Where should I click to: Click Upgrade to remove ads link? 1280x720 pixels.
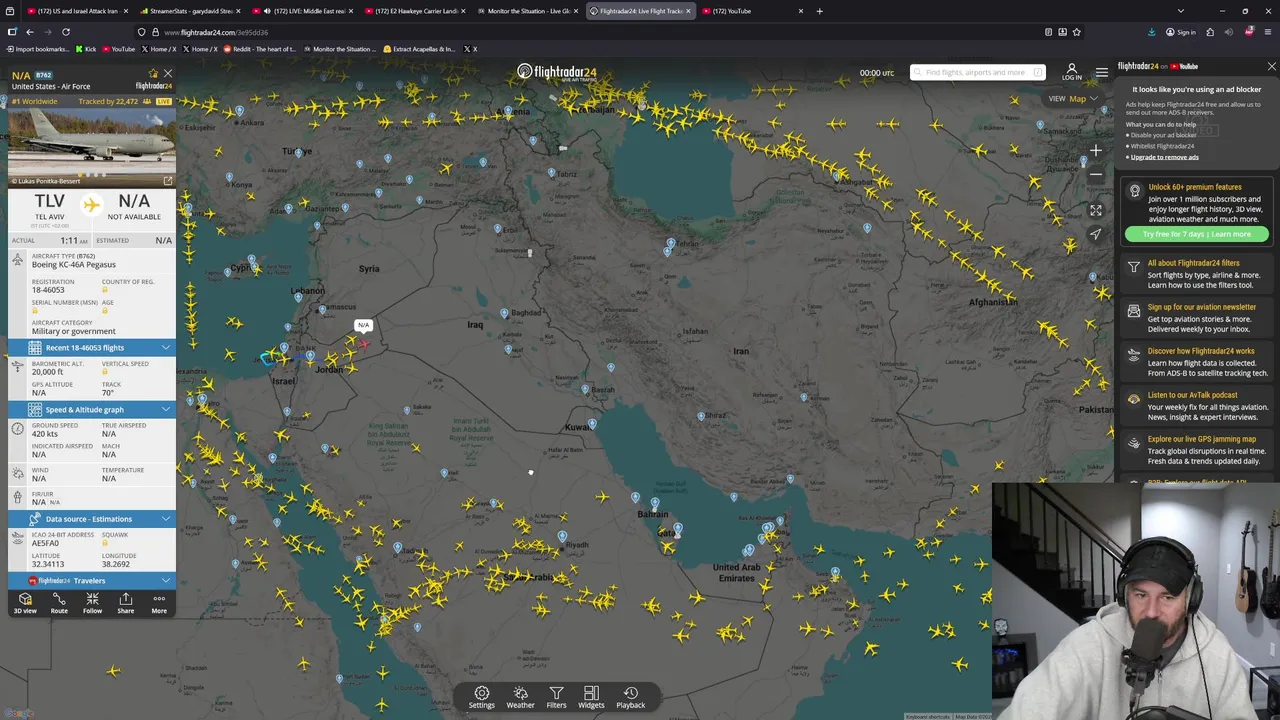click(x=1165, y=157)
